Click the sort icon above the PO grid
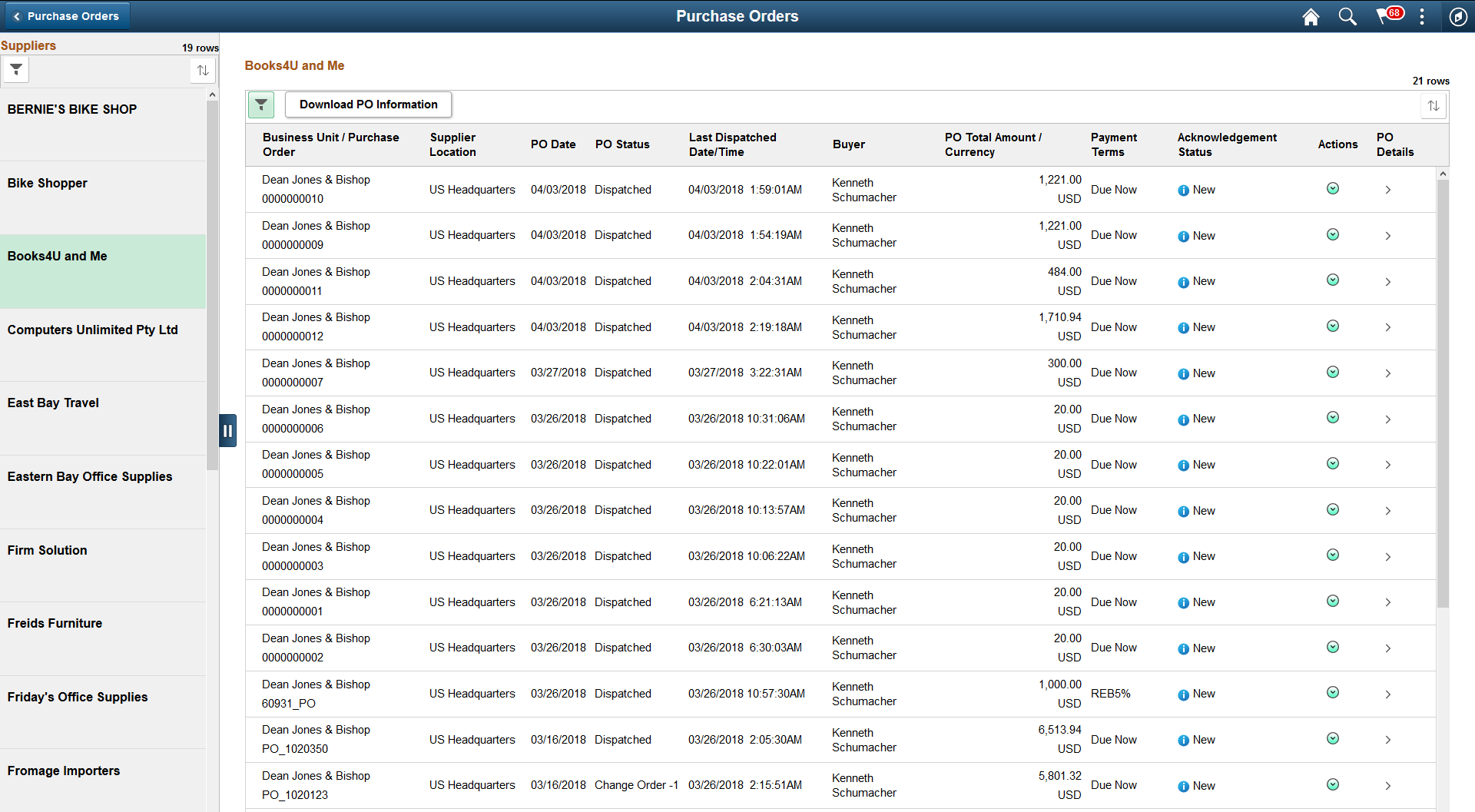Viewport: 1475px width, 812px height. (x=1434, y=106)
